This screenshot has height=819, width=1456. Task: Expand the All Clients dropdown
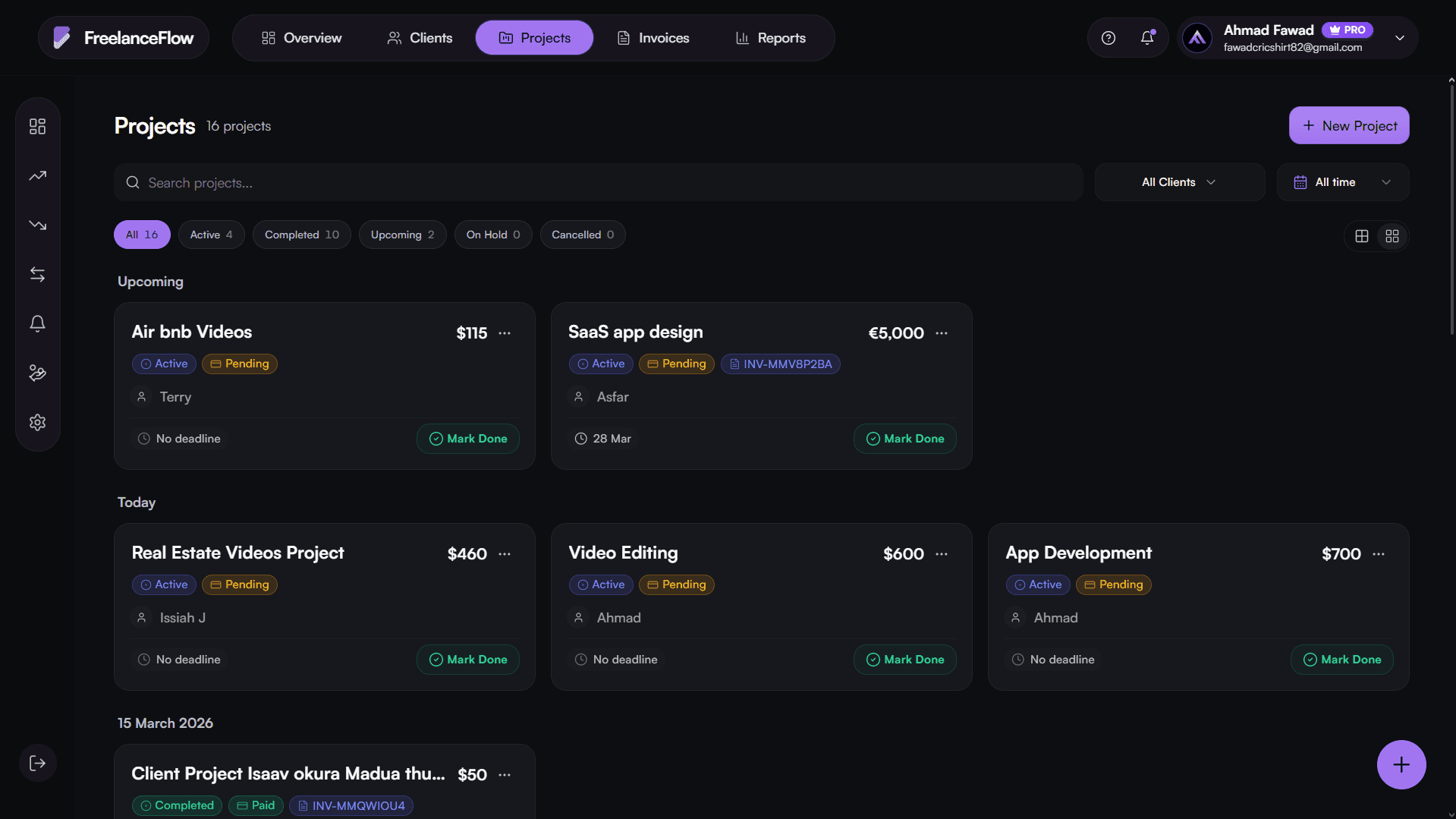coord(1179,182)
